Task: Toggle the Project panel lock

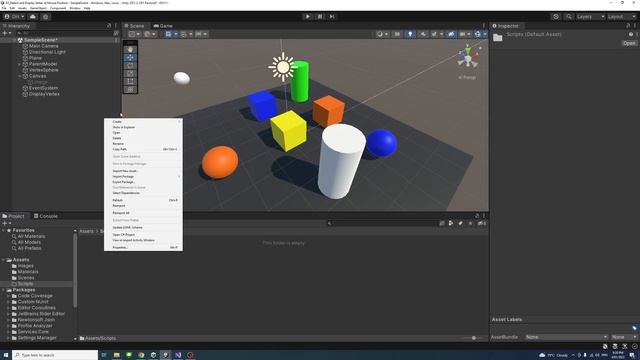Action: coord(477,216)
